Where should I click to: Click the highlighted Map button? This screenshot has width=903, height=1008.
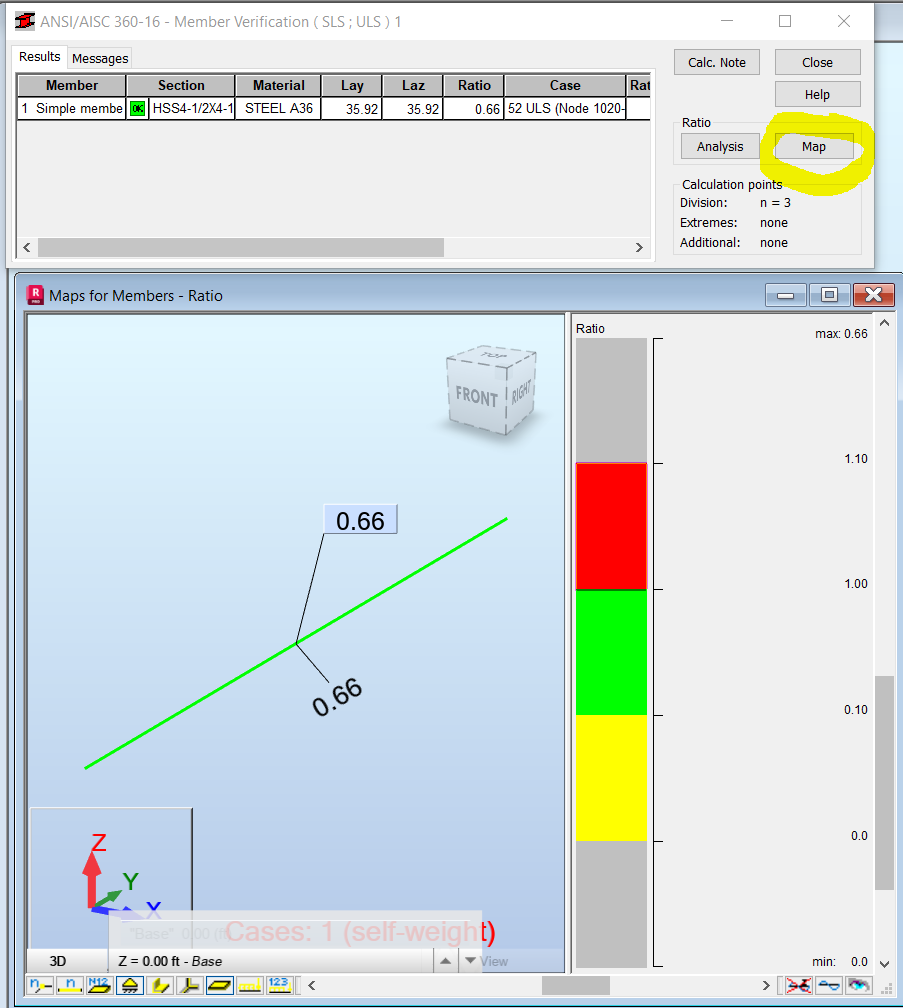click(x=813, y=146)
